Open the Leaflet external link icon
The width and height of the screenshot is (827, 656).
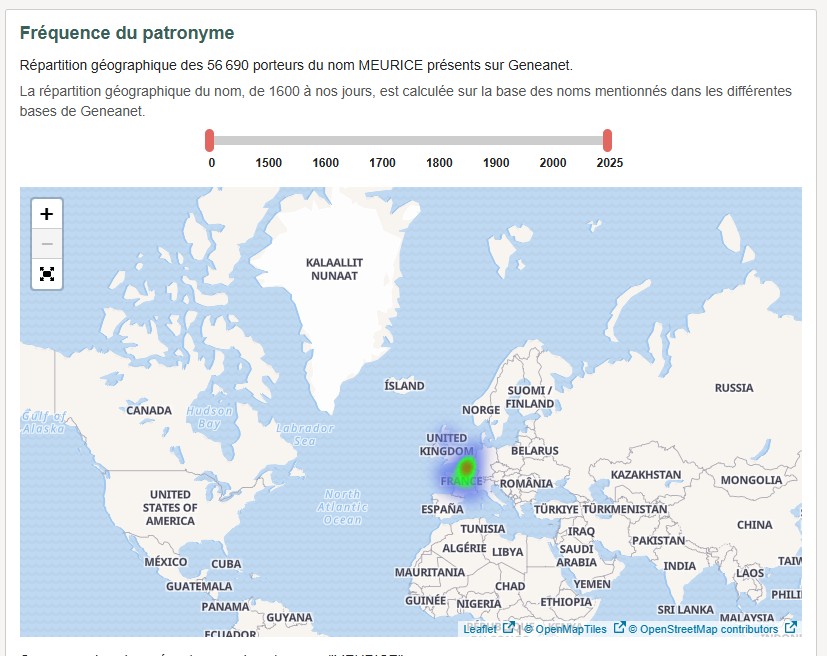coord(508,631)
